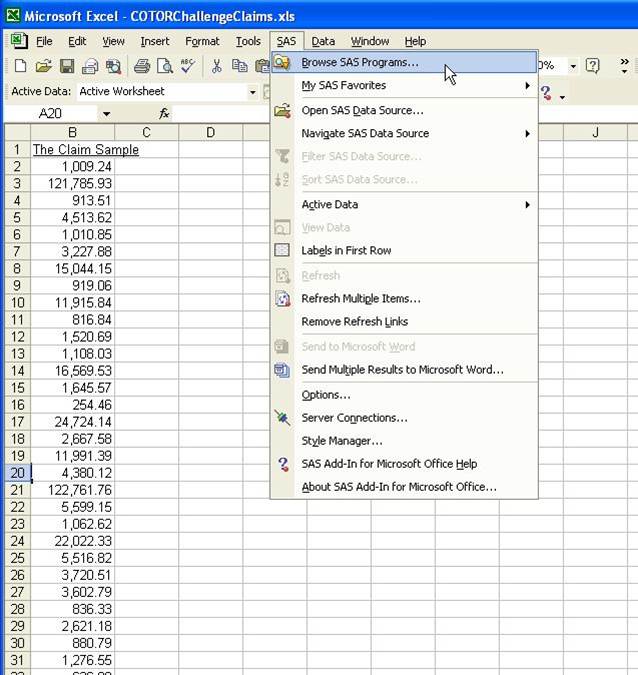Click the Excel workbook icon left of File
Viewport: 638px width, 675px height.
(19, 41)
